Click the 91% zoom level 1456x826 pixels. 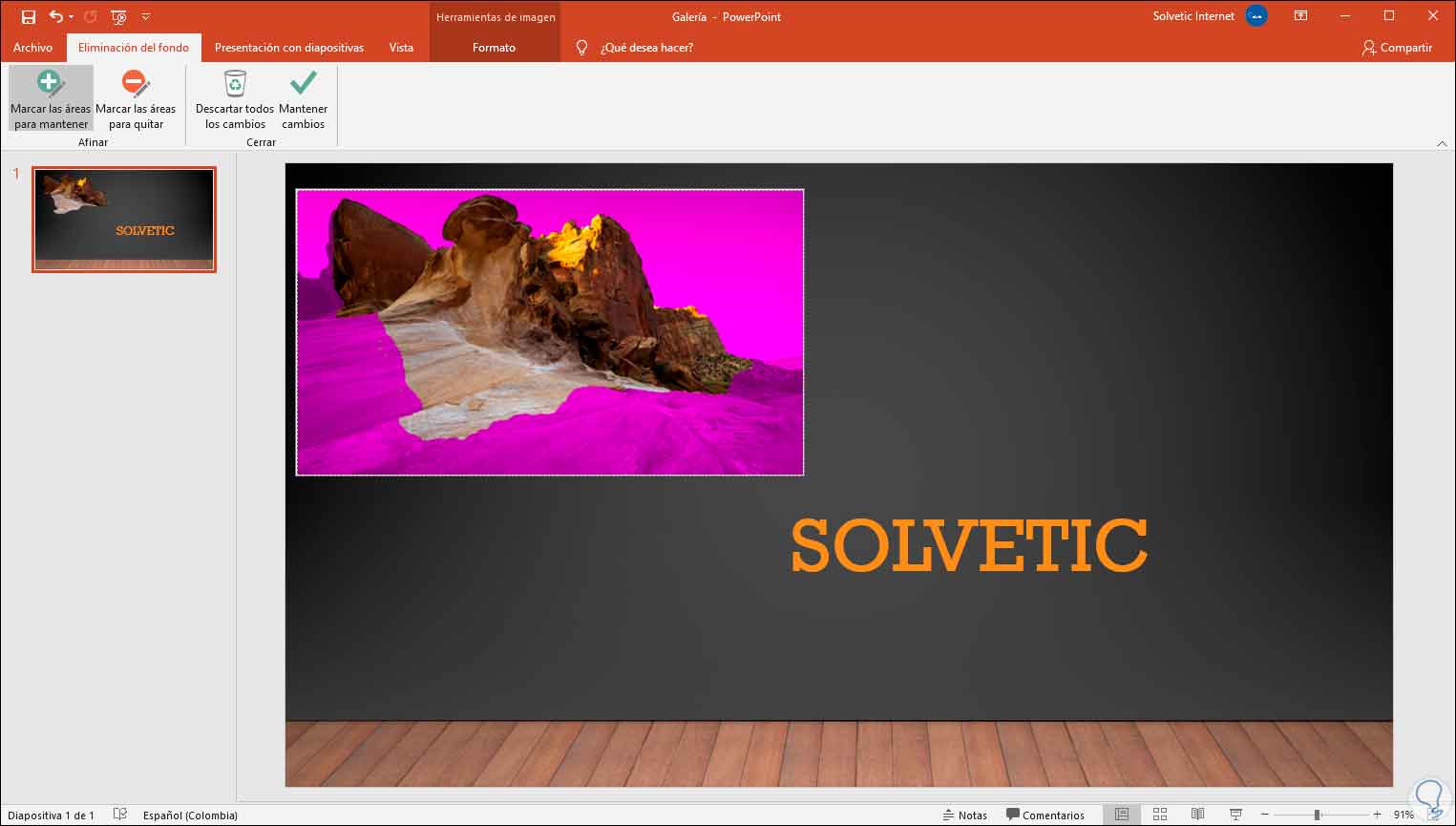click(1403, 815)
